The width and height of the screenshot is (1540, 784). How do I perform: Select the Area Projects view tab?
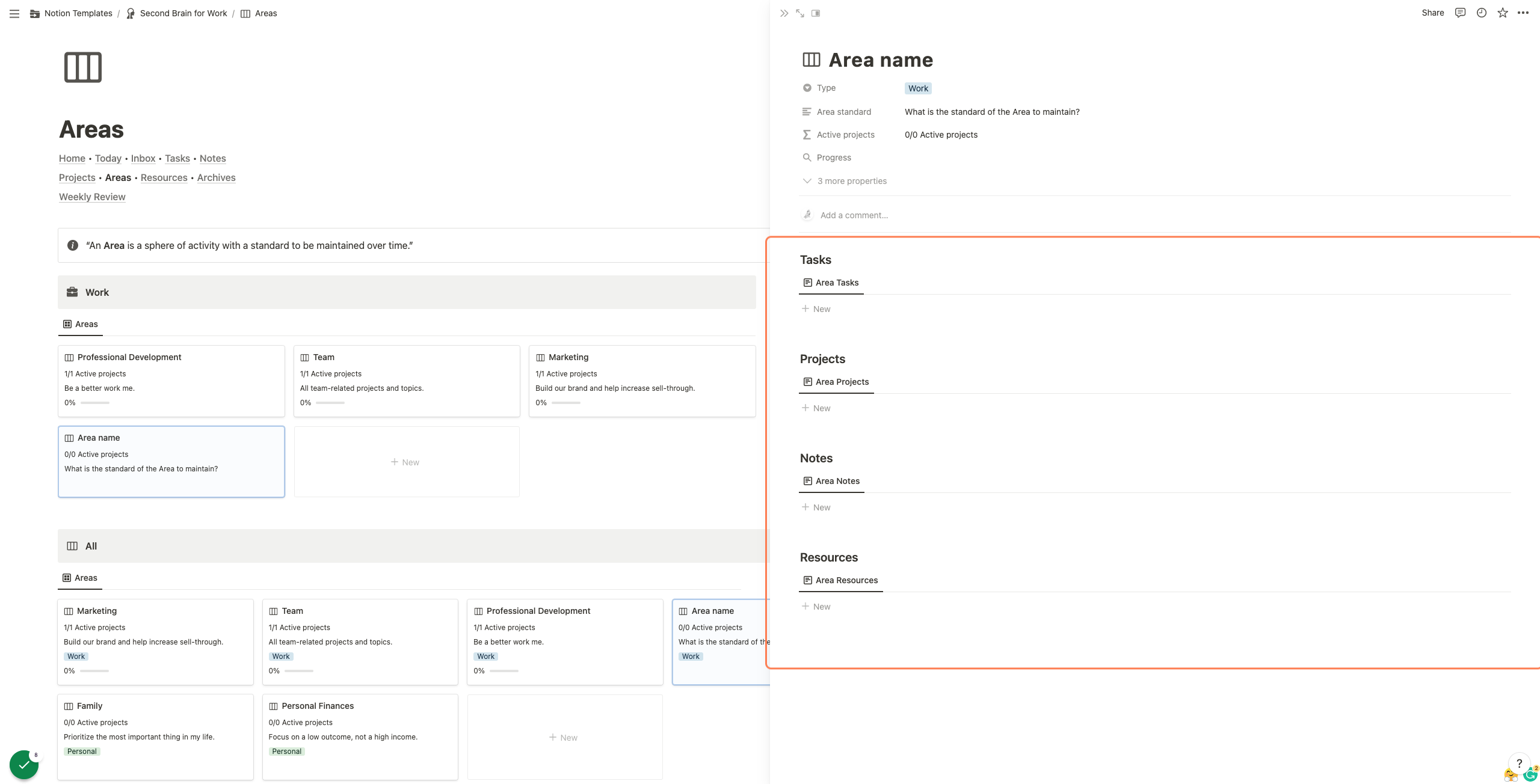[836, 382]
